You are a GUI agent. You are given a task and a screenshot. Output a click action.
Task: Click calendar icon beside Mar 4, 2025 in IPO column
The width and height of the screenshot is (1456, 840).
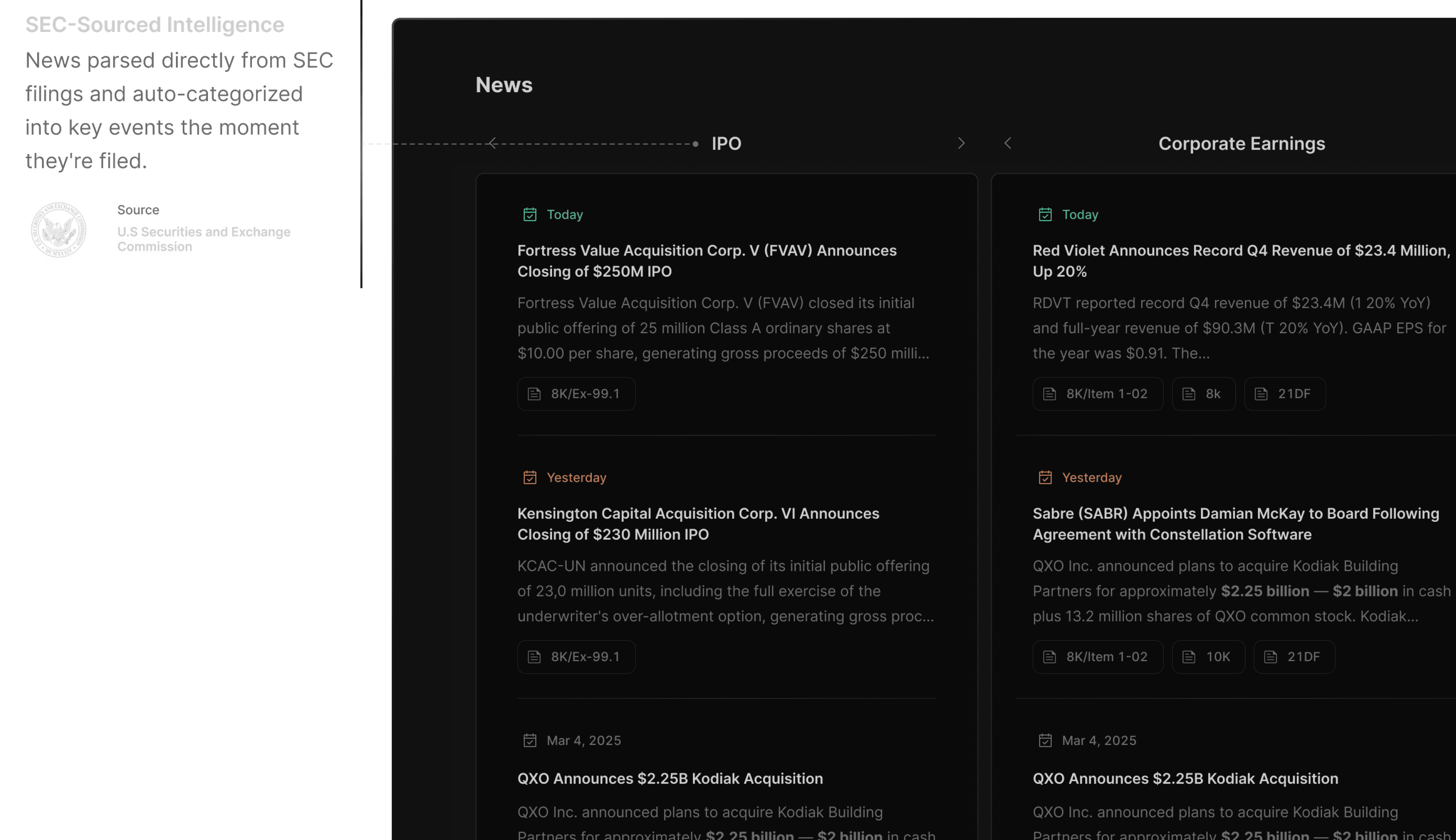point(529,740)
